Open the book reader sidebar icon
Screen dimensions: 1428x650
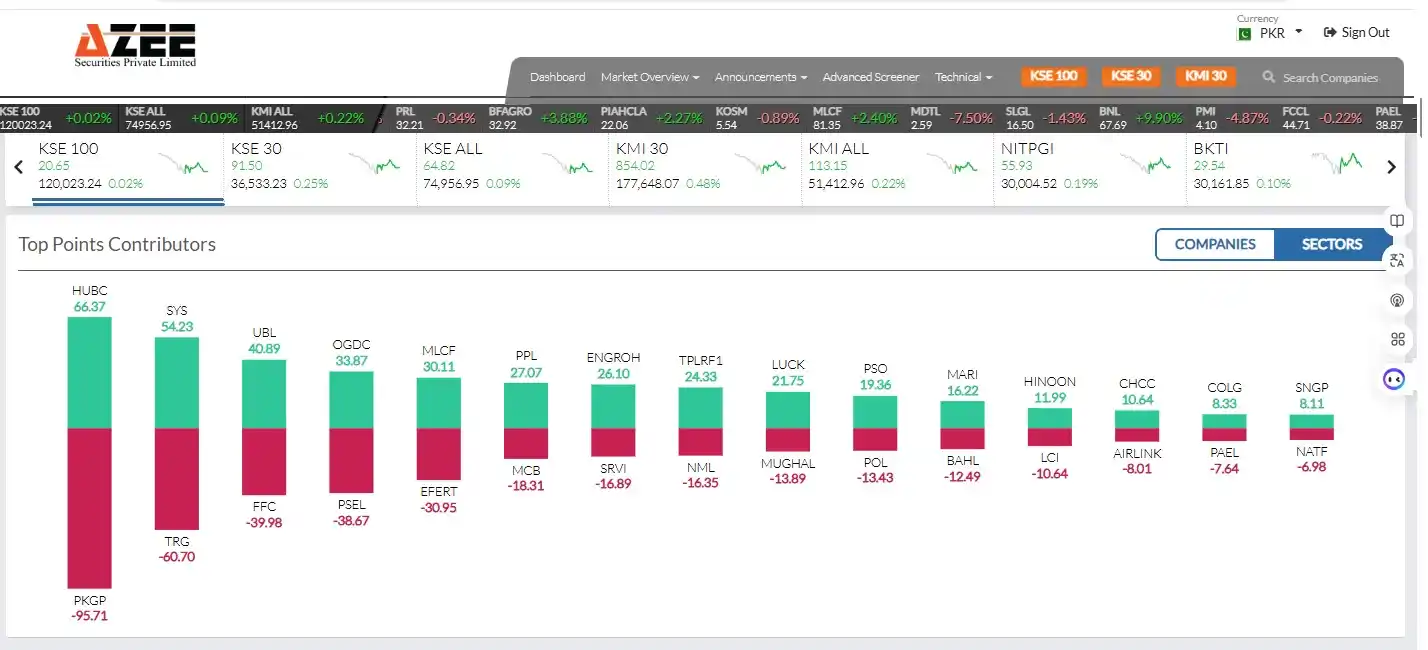point(1398,220)
